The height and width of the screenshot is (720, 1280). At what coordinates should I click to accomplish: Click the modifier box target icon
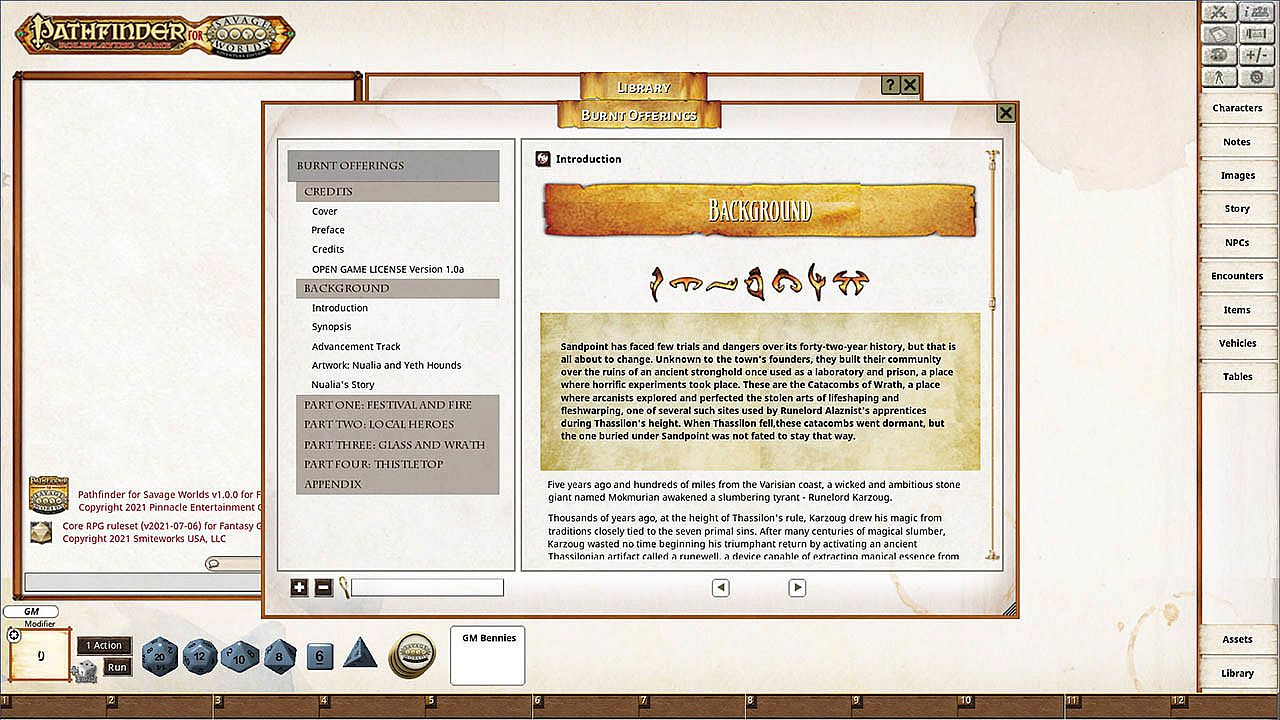coord(14,635)
